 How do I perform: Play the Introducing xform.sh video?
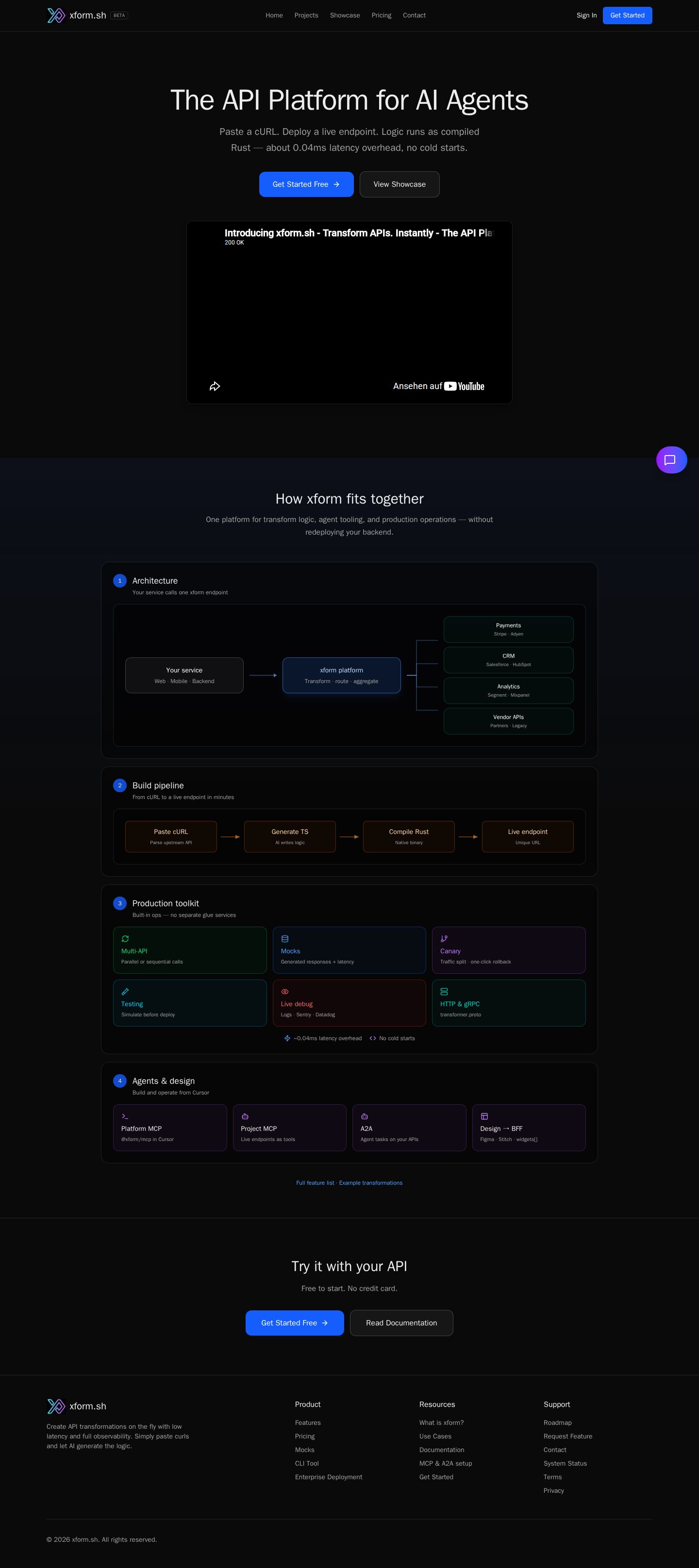tap(349, 312)
